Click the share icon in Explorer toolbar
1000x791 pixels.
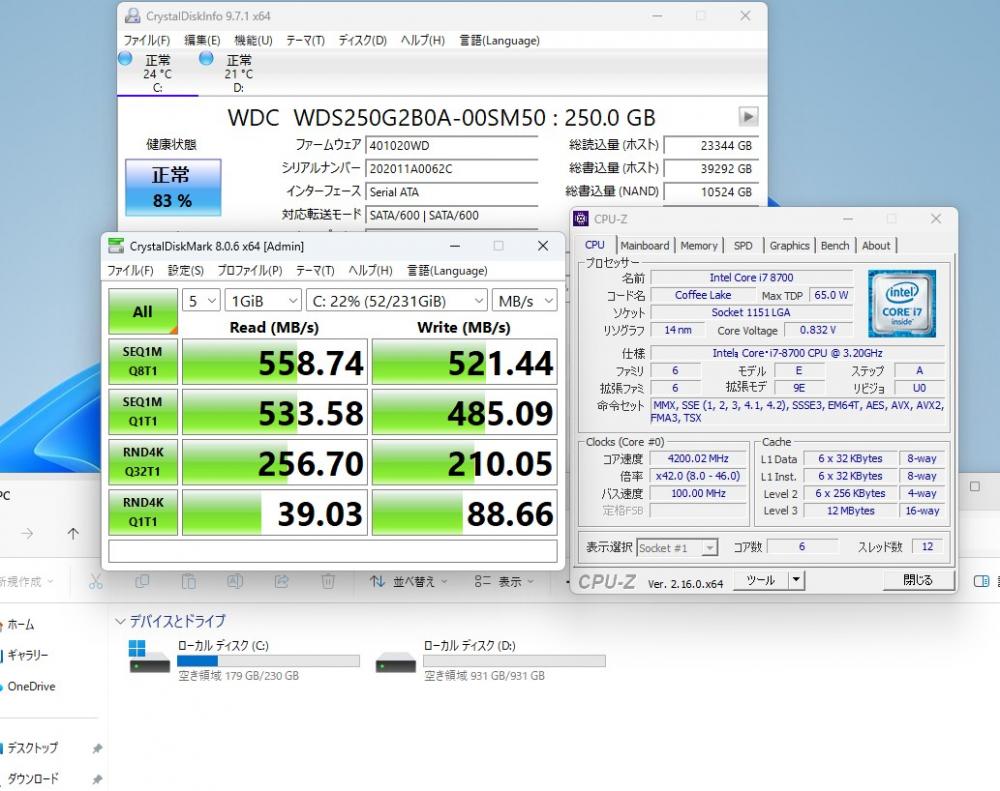[x=281, y=581]
